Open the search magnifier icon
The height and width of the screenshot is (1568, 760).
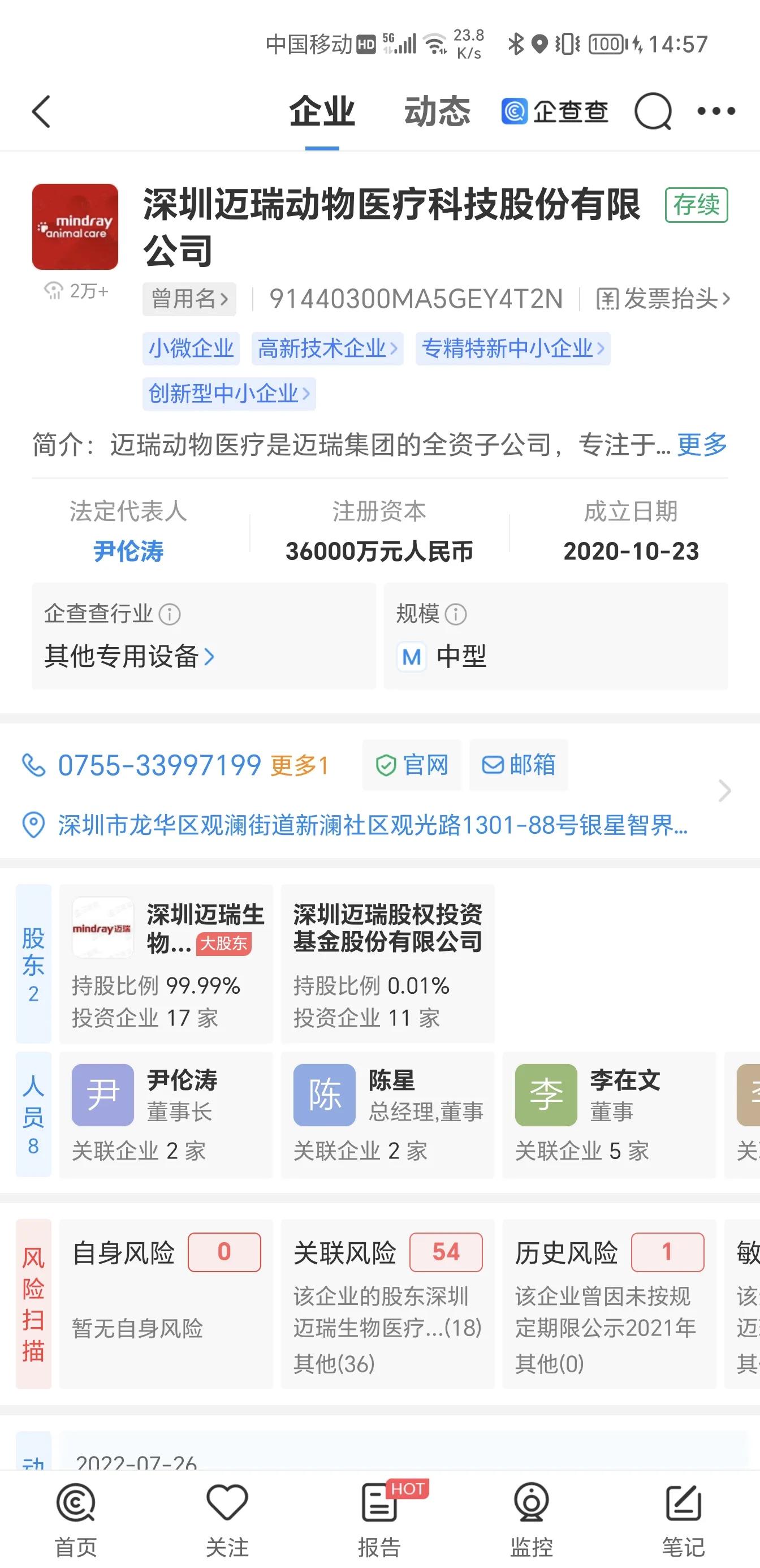coord(653,111)
